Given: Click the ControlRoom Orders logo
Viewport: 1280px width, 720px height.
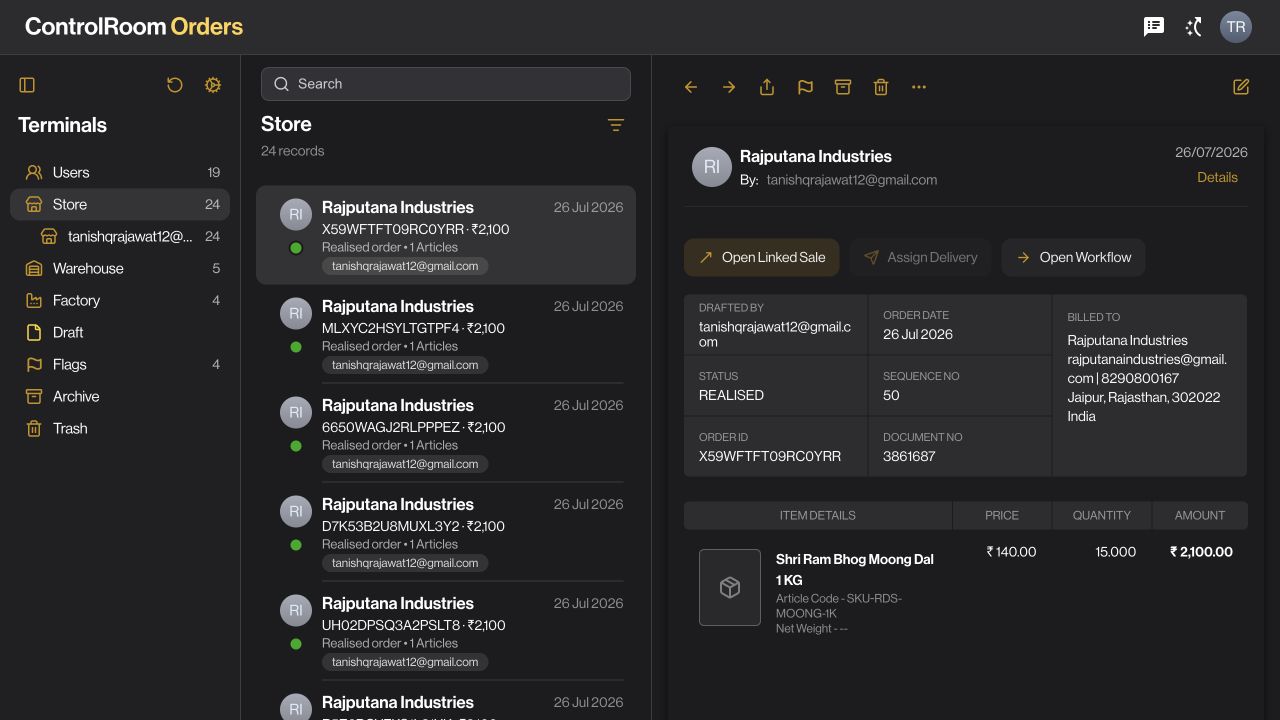Looking at the screenshot, I should pyautogui.click(x=134, y=27).
